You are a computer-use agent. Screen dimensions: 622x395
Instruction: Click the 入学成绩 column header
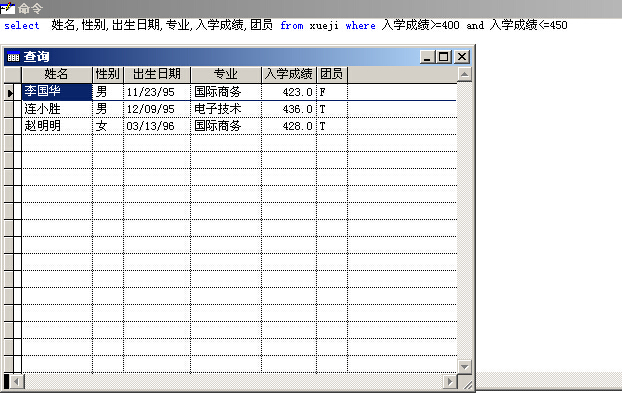pyautogui.click(x=289, y=74)
